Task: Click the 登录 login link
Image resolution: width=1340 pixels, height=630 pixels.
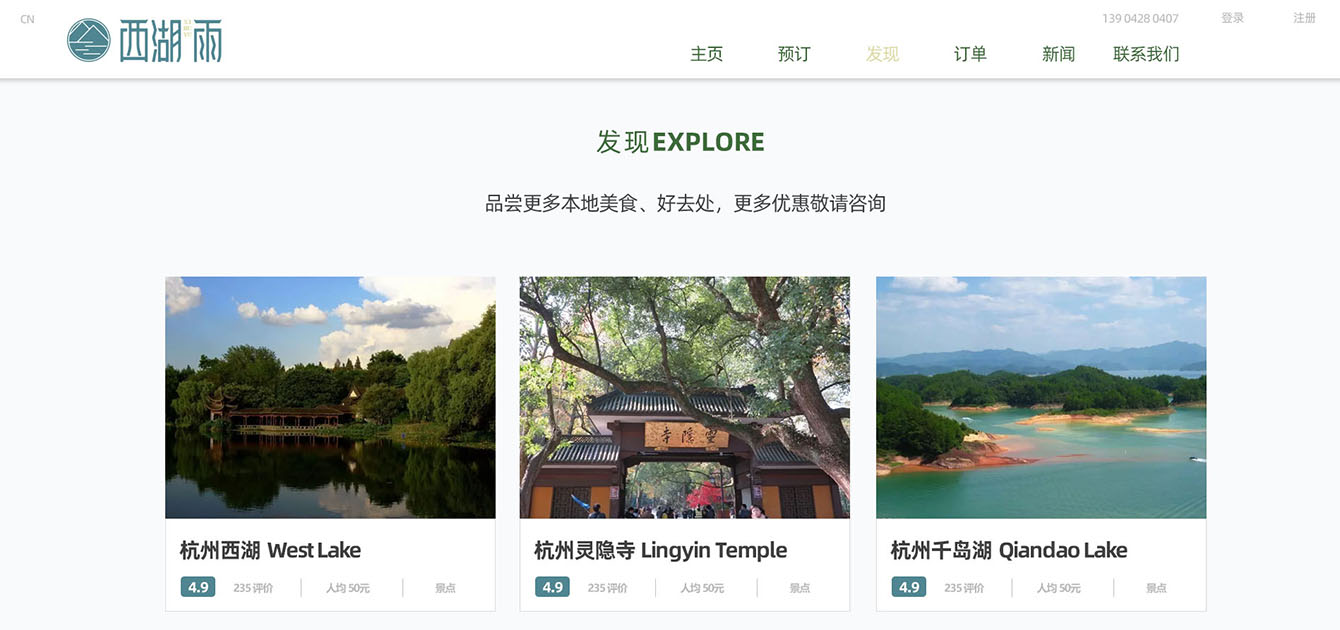Action: point(1232,18)
